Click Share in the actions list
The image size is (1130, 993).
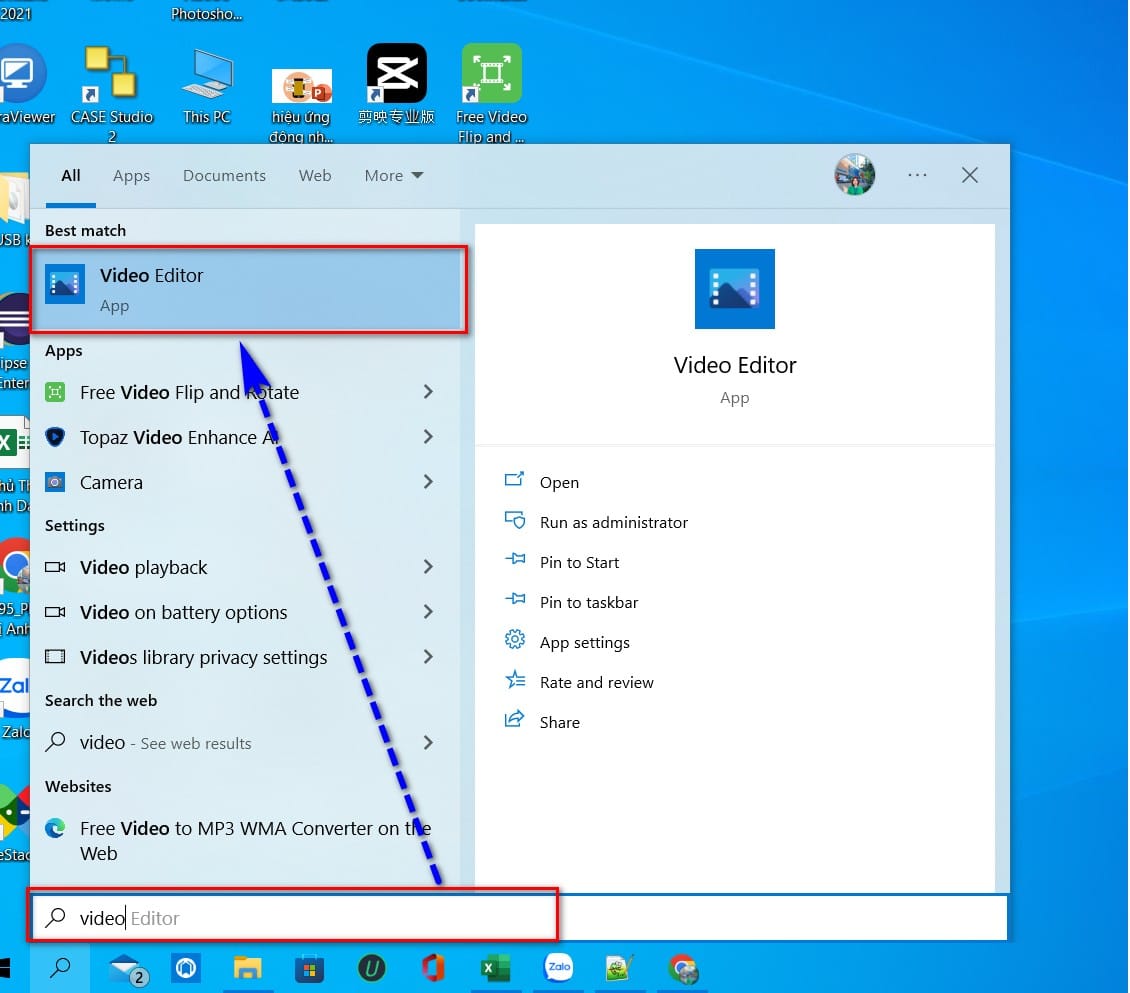pos(559,722)
